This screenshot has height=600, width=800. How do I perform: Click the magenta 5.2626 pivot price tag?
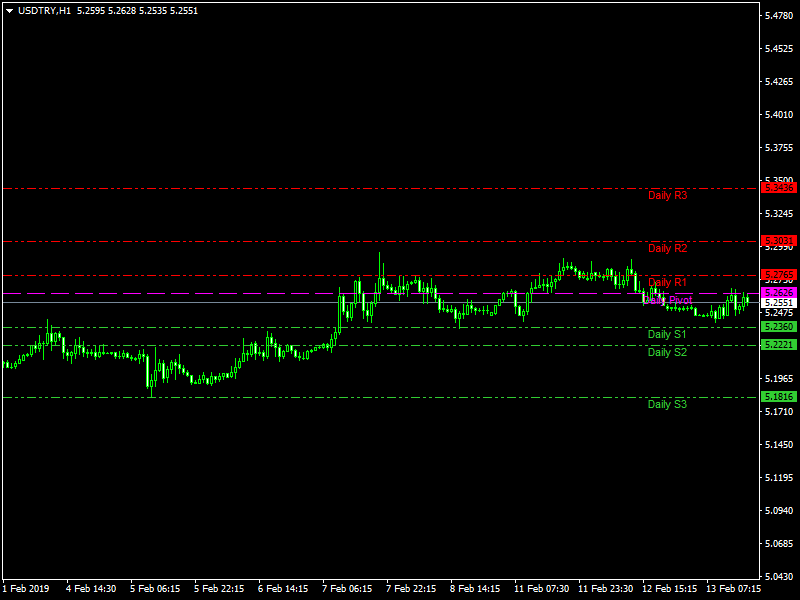pyautogui.click(x=779, y=293)
